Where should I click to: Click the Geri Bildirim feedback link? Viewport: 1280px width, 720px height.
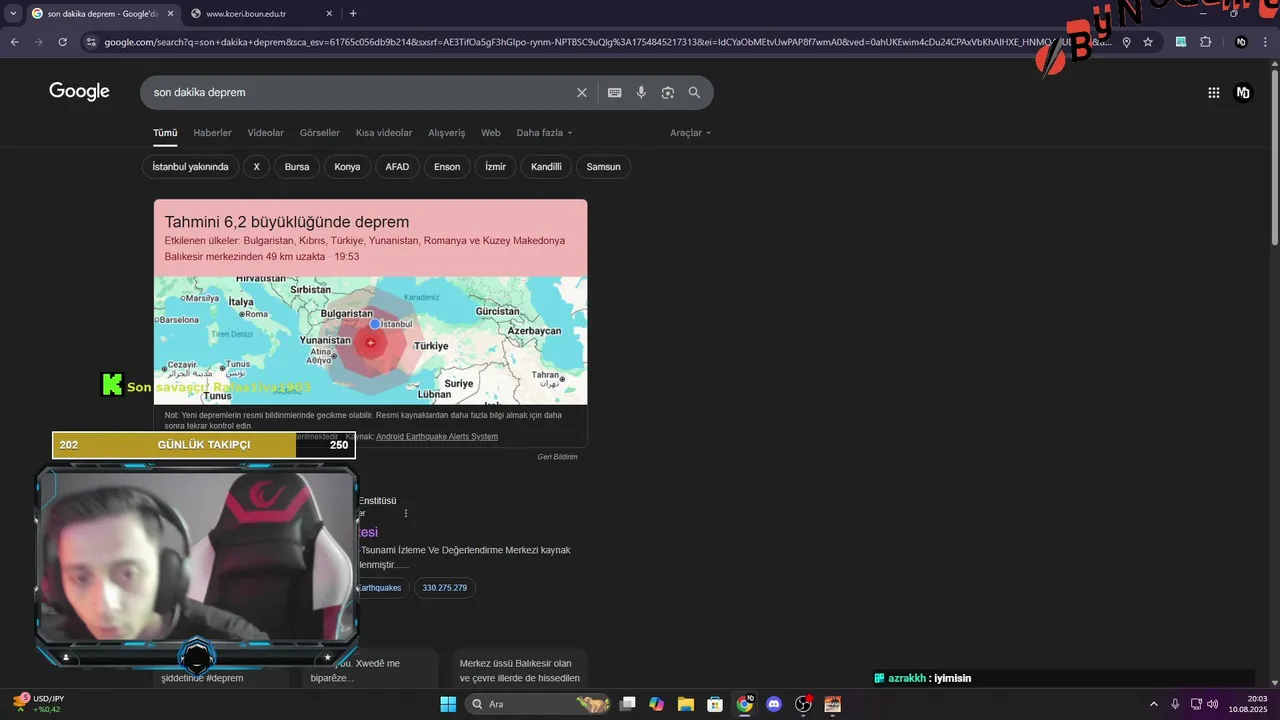557,457
